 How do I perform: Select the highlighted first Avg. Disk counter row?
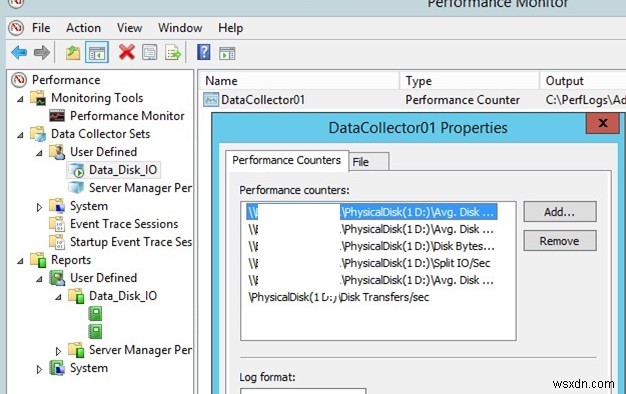(371, 212)
